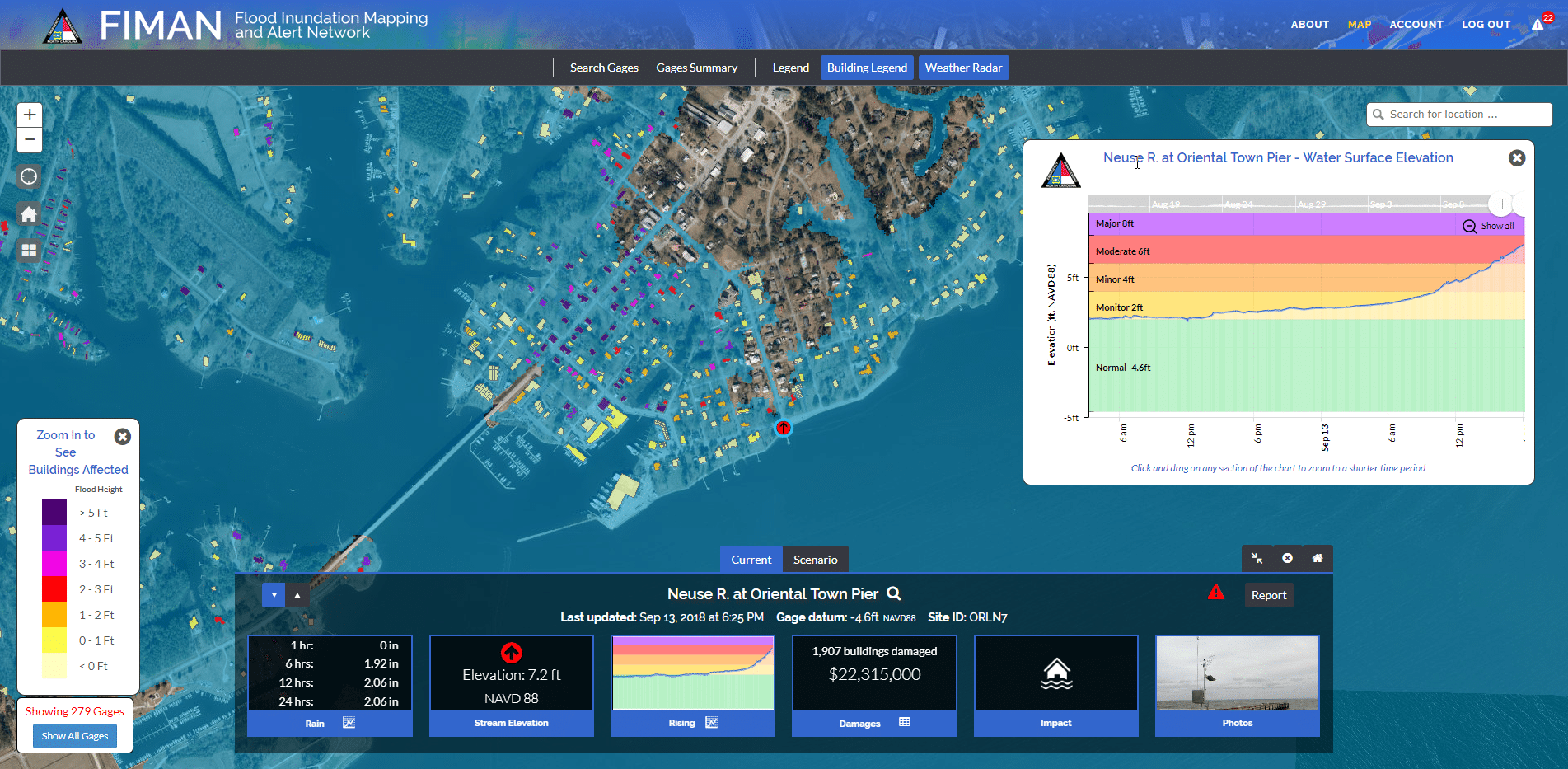
Task: Click the Report button
Action: point(1268,595)
